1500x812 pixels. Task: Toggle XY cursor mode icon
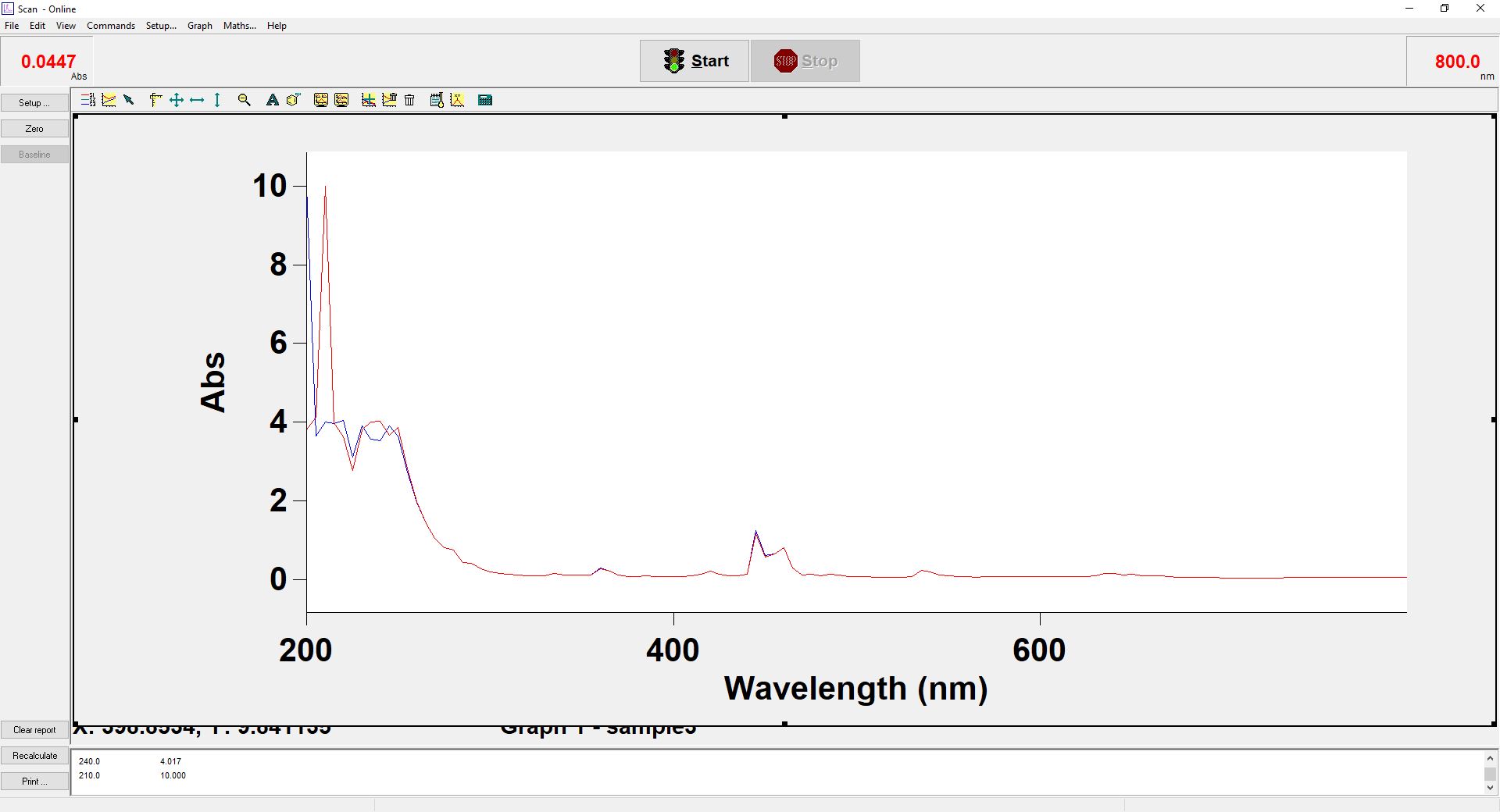(457, 100)
